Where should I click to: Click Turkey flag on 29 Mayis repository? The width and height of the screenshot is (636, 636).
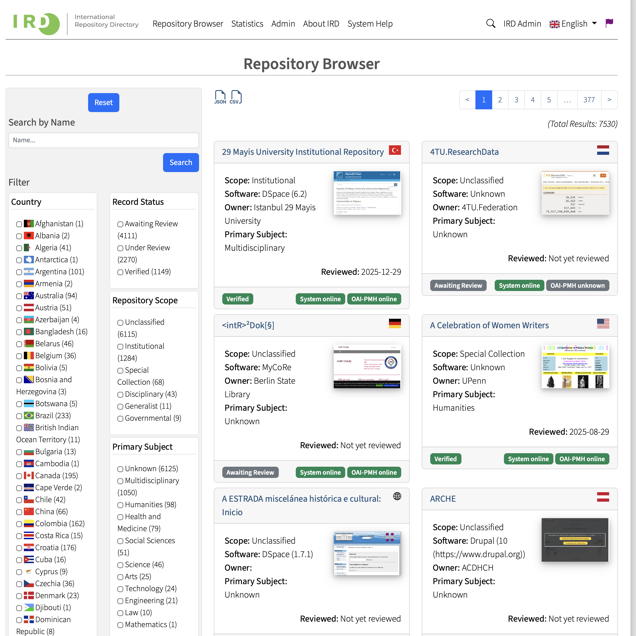point(395,151)
